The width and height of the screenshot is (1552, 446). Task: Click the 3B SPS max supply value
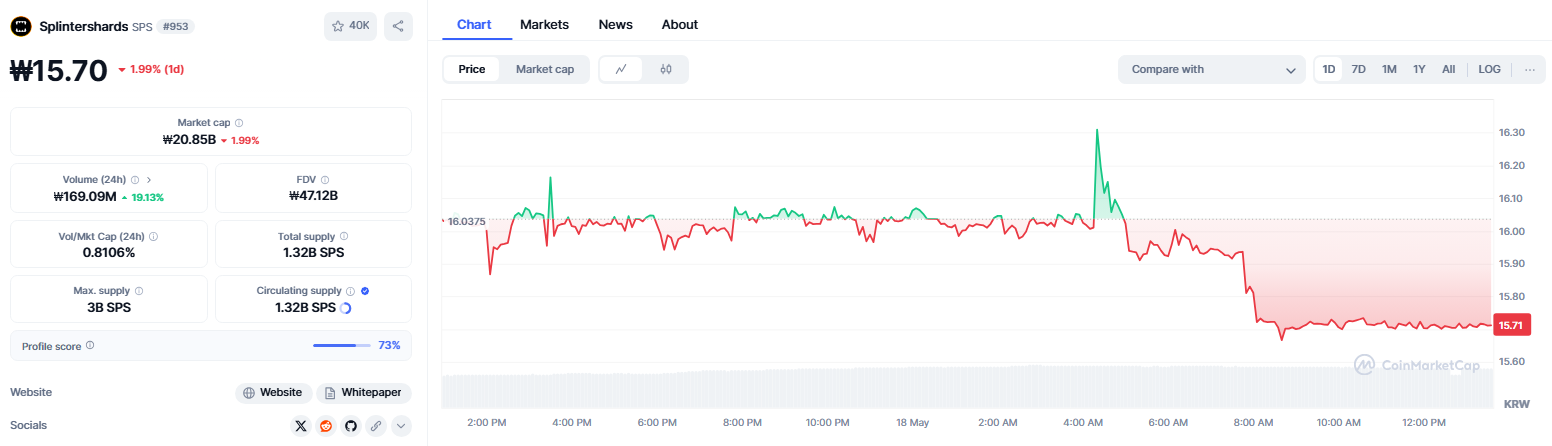(x=109, y=308)
